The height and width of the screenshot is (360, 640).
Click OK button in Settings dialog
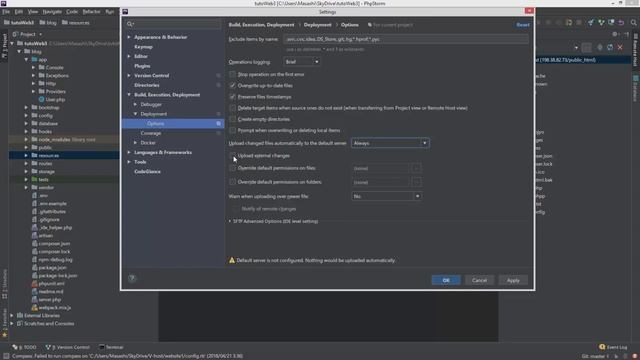[x=446, y=280]
